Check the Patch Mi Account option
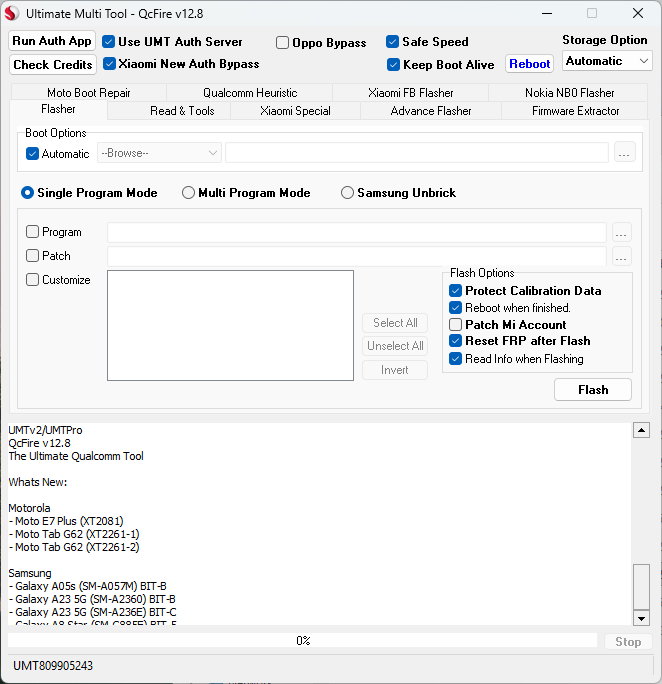The width and height of the screenshot is (662, 684). point(456,325)
